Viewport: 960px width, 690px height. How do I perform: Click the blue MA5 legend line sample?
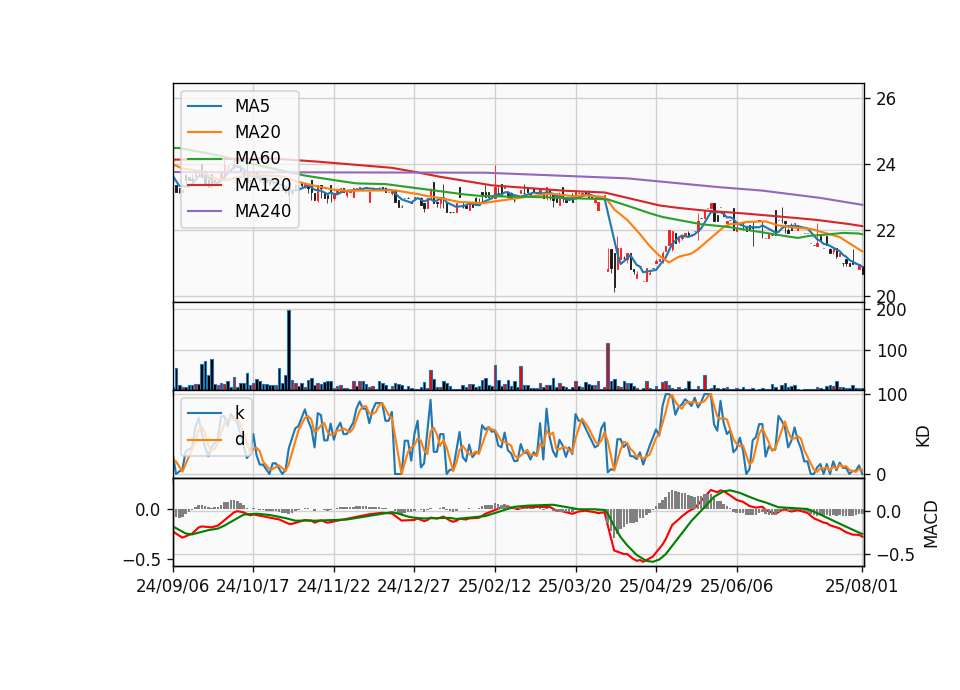(204, 106)
